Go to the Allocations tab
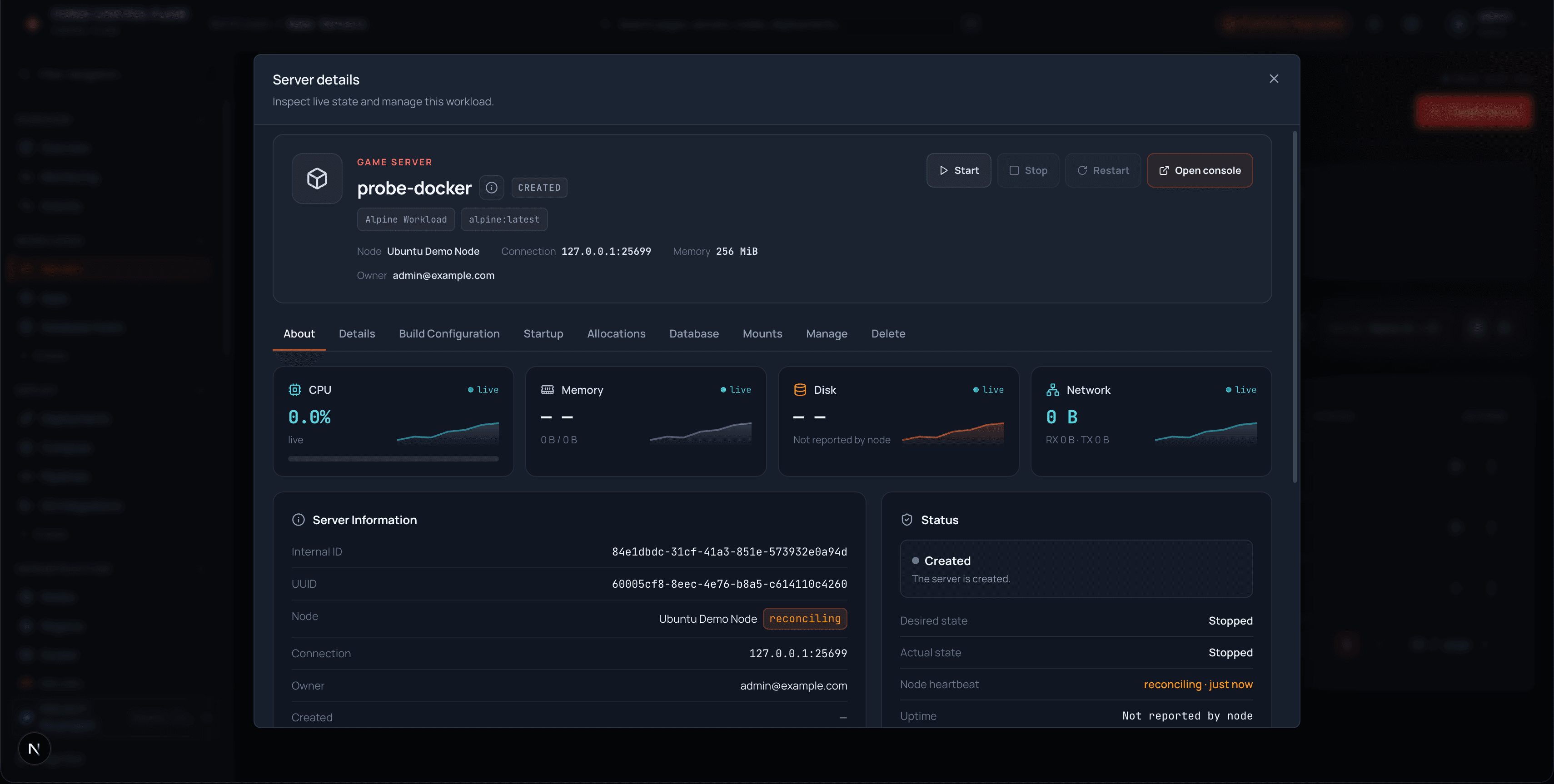Viewport: 1554px width, 784px height. 616,333
